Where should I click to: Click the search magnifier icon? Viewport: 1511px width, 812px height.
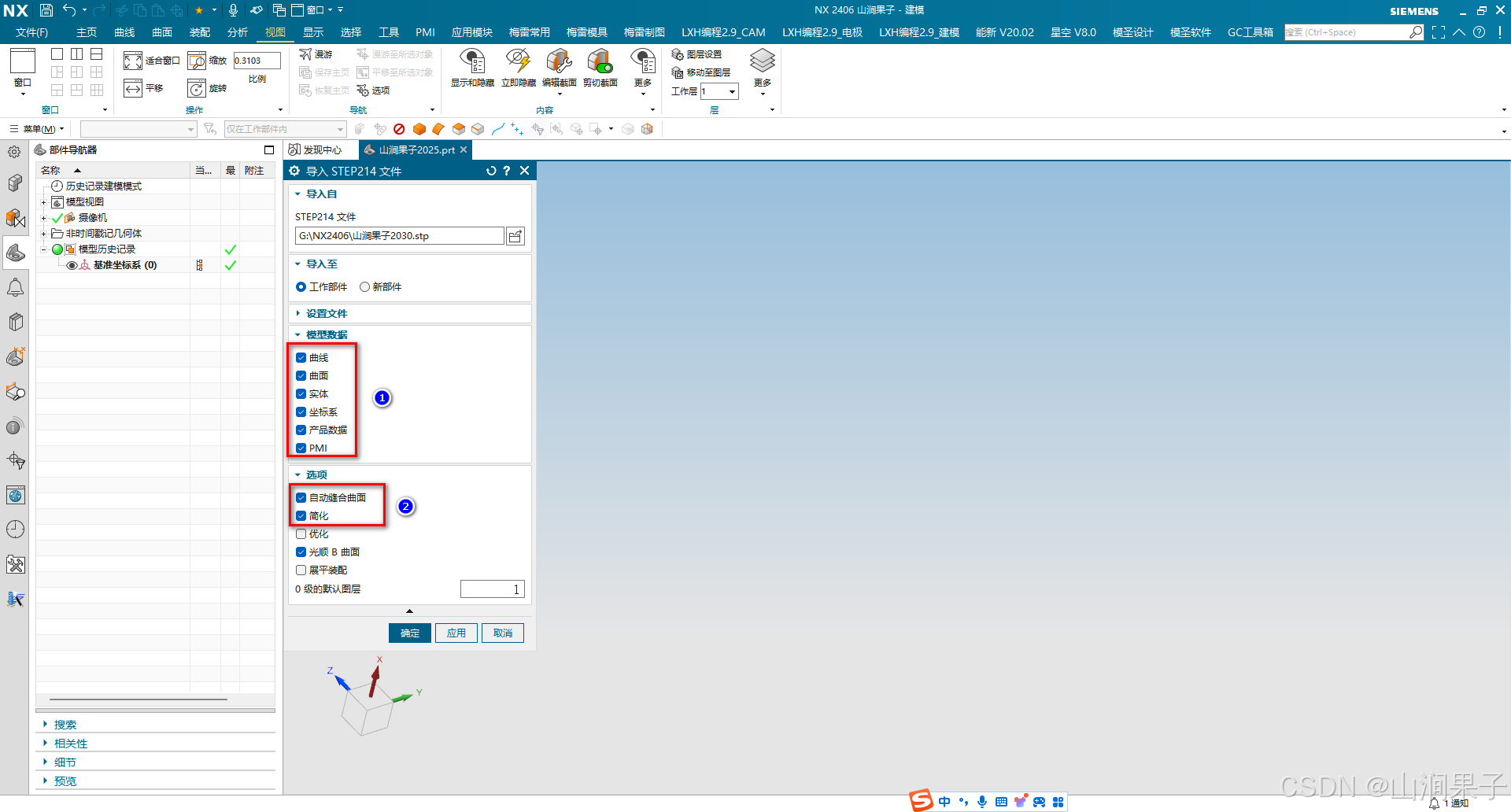[1416, 32]
